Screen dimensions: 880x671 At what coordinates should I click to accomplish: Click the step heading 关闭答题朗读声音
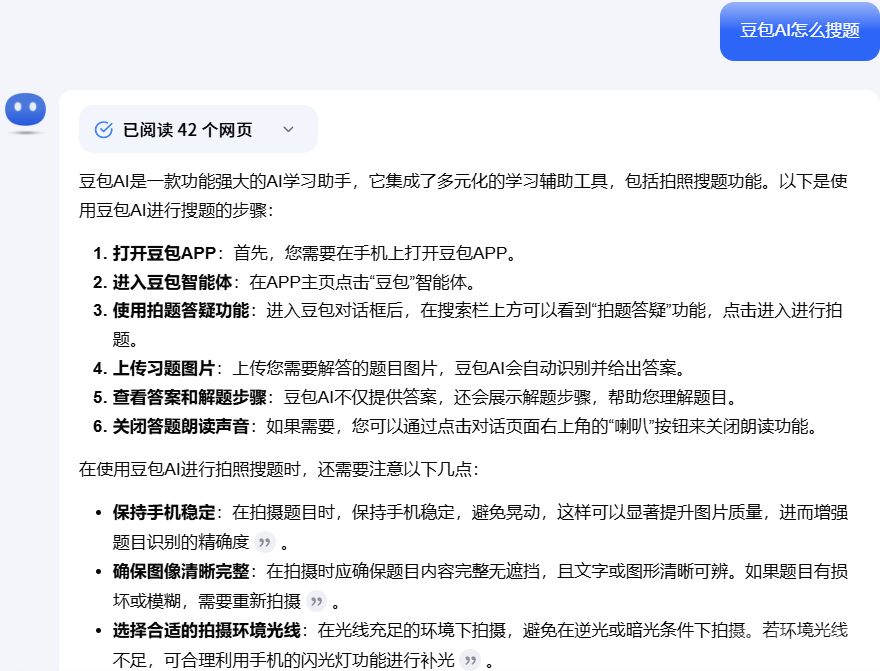tap(181, 426)
